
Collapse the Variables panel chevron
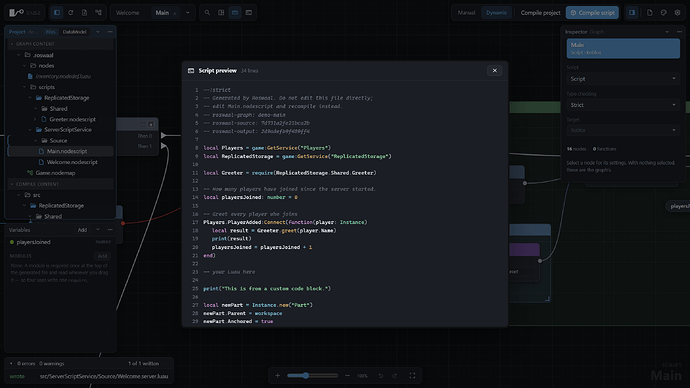tap(98, 230)
